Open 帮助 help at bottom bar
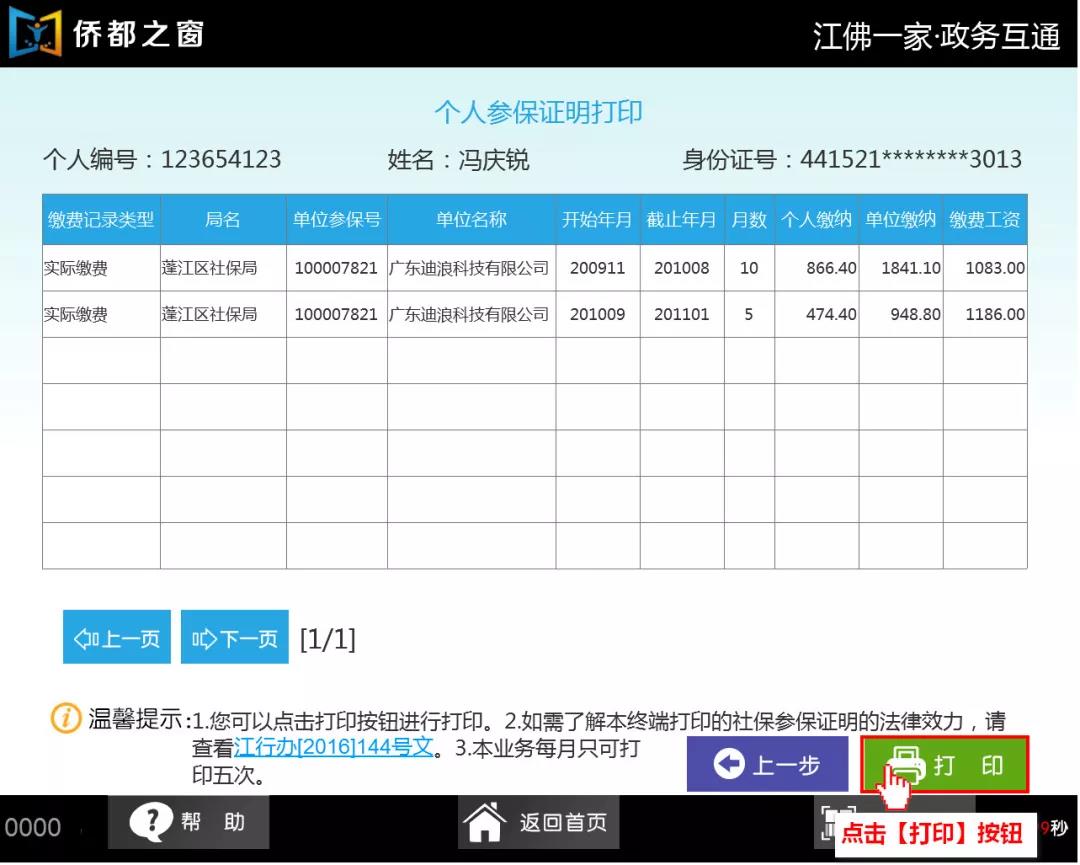Viewport: 1080px width, 865px height. pos(189,822)
